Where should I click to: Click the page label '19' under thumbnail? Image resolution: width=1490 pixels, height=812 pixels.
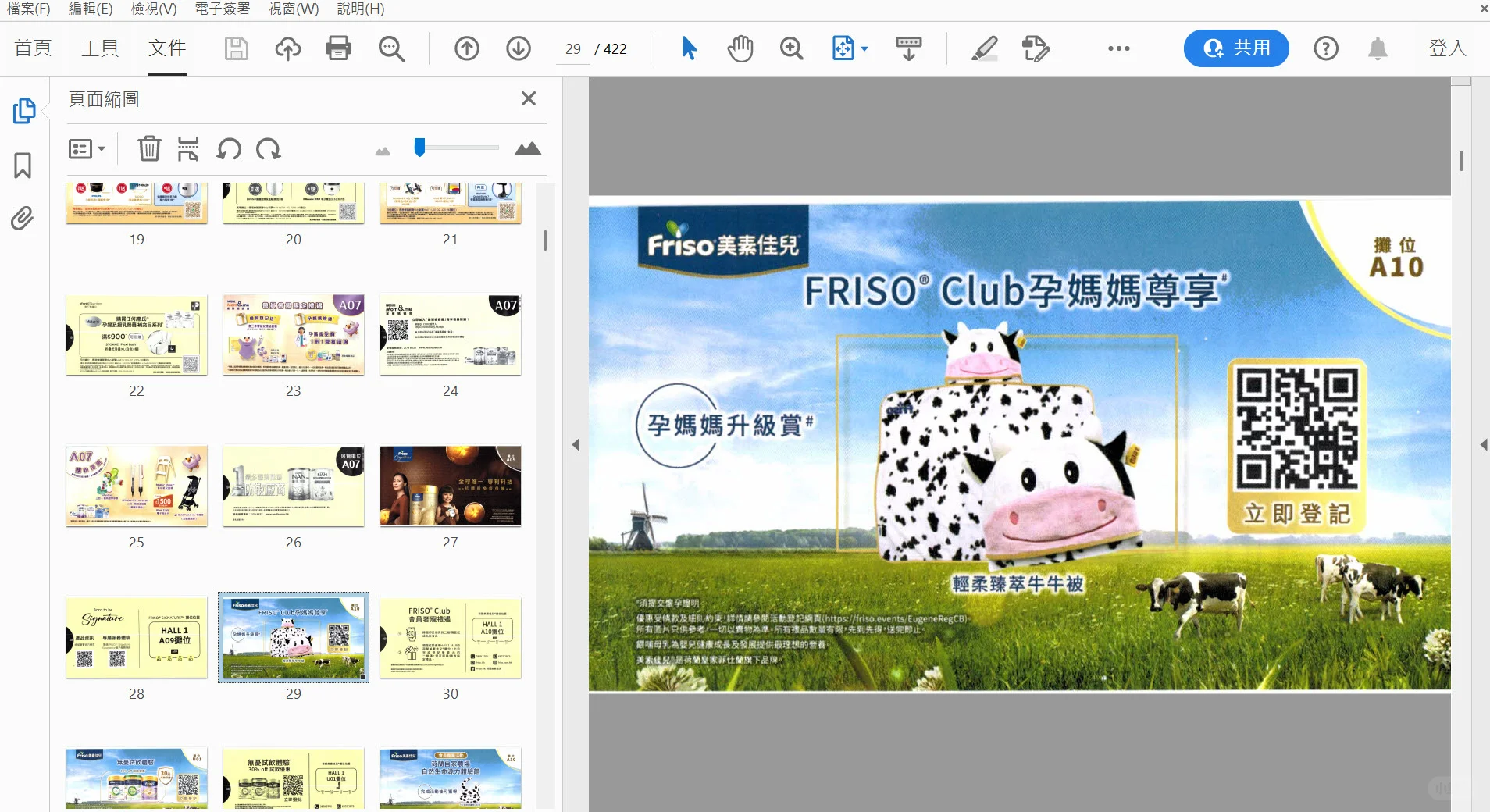(x=137, y=240)
